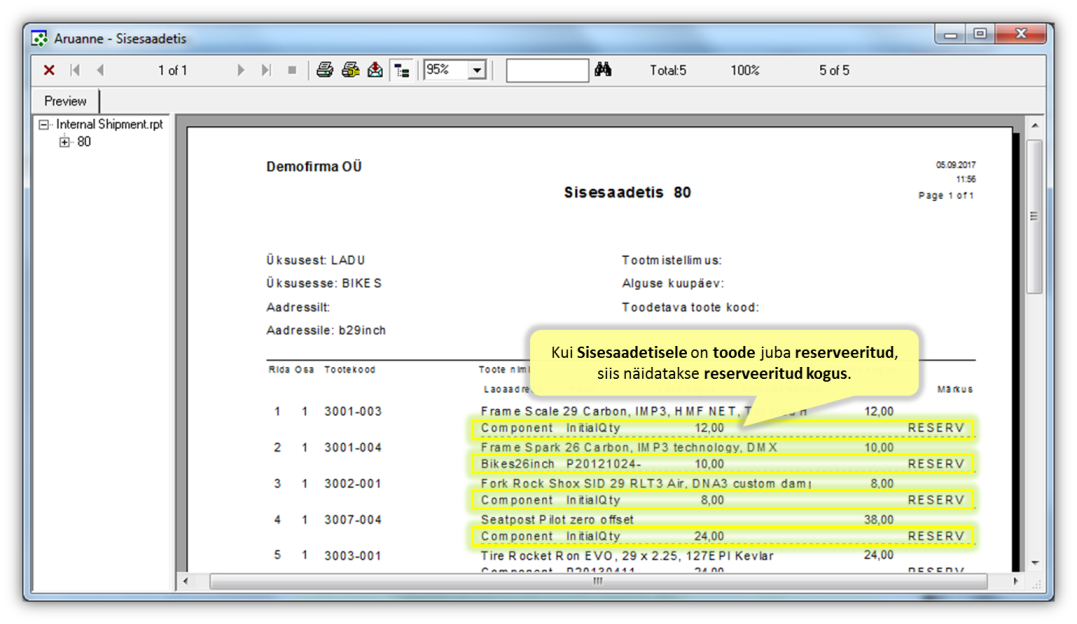Image resolution: width=1077 pixels, height=624 pixels.
Task: Click the vertical scrollbar down arrow
Action: tap(1034, 563)
